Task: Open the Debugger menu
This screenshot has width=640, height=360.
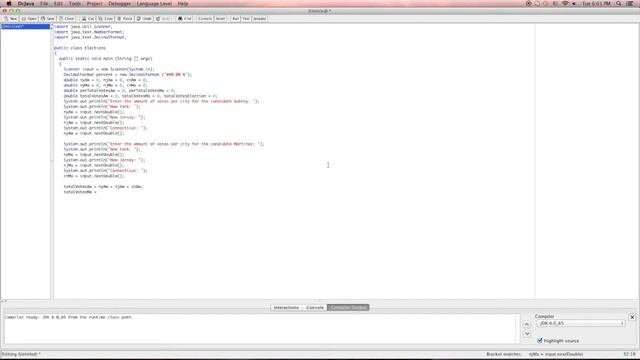Action: pyautogui.click(x=120, y=3)
